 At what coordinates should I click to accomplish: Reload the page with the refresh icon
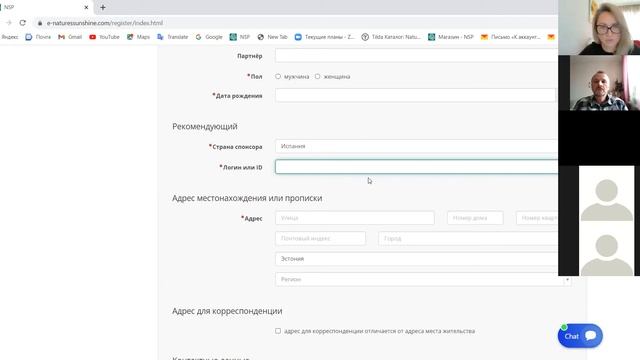pos(22,23)
